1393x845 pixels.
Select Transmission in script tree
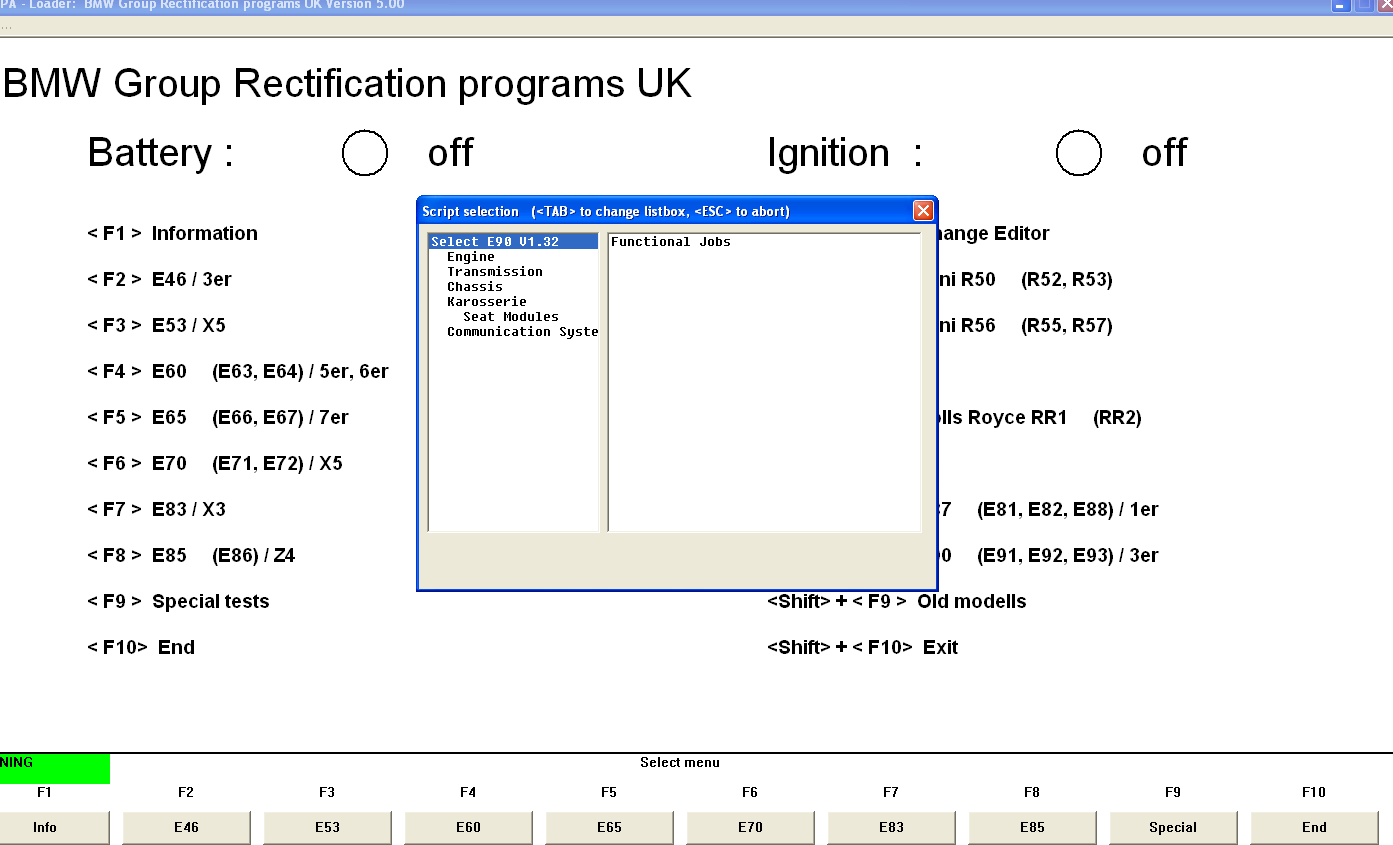[x=494, y=272]
